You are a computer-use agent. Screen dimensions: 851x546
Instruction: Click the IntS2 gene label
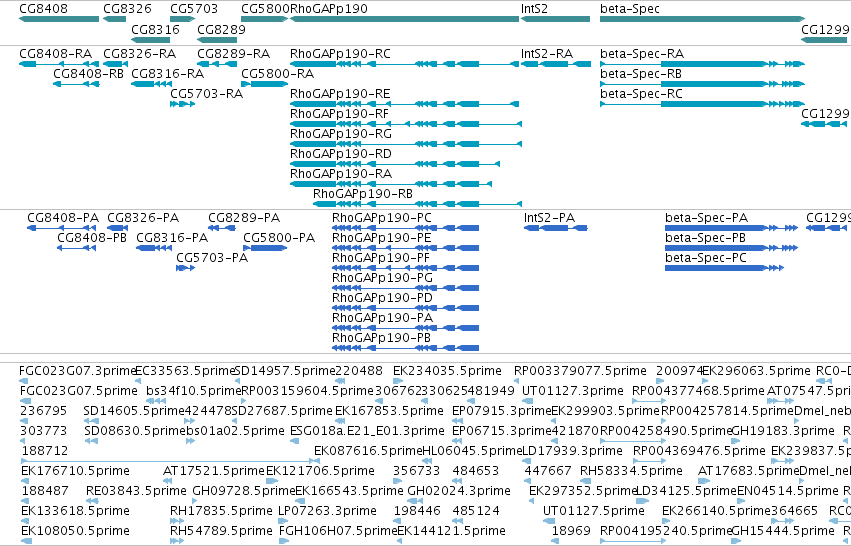point(535,9)
